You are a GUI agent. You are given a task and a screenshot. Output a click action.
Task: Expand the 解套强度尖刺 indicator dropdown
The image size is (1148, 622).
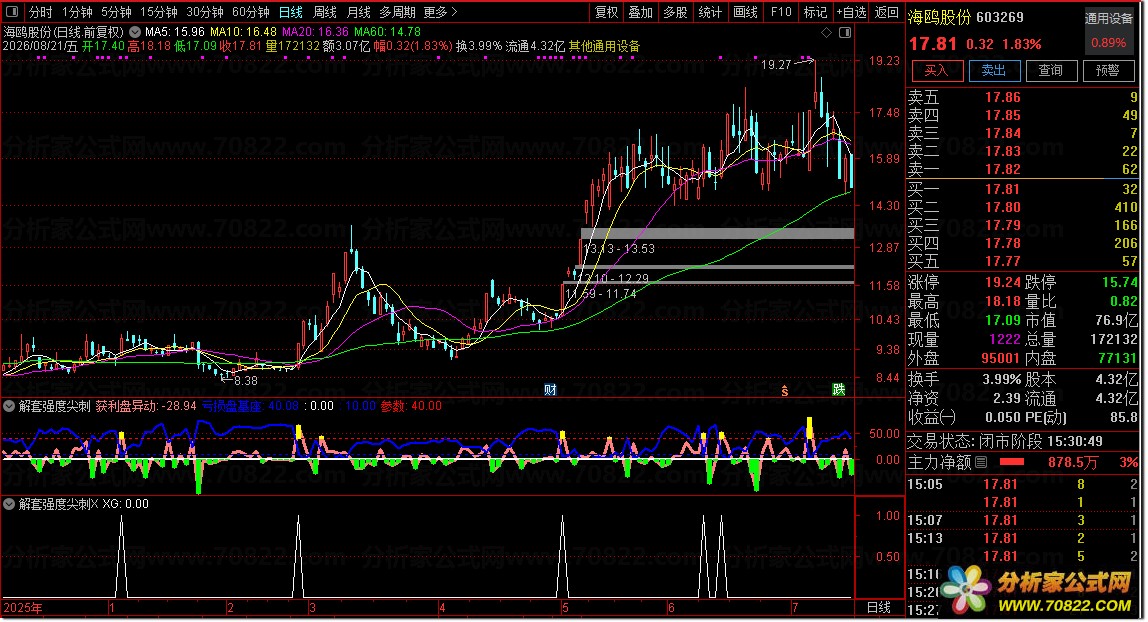tap(10, 406)
